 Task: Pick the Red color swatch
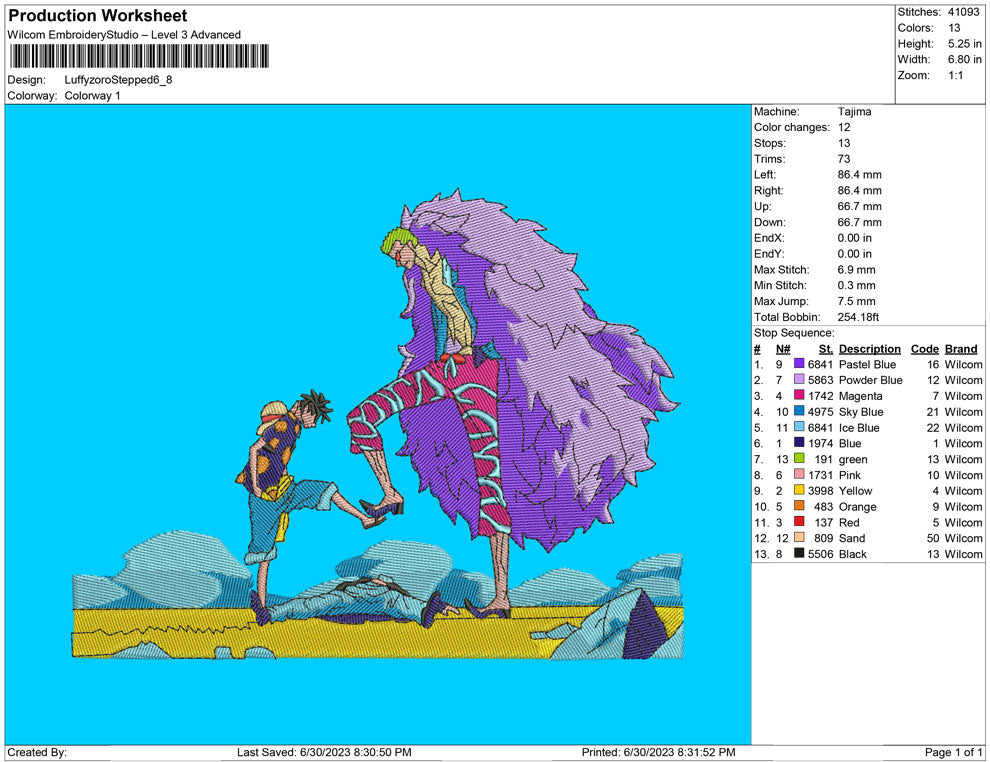pyautogui.click(x=799, y=523)
